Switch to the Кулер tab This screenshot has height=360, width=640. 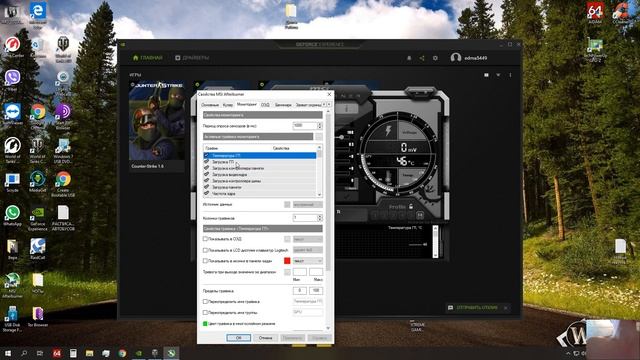coord(228,105)
